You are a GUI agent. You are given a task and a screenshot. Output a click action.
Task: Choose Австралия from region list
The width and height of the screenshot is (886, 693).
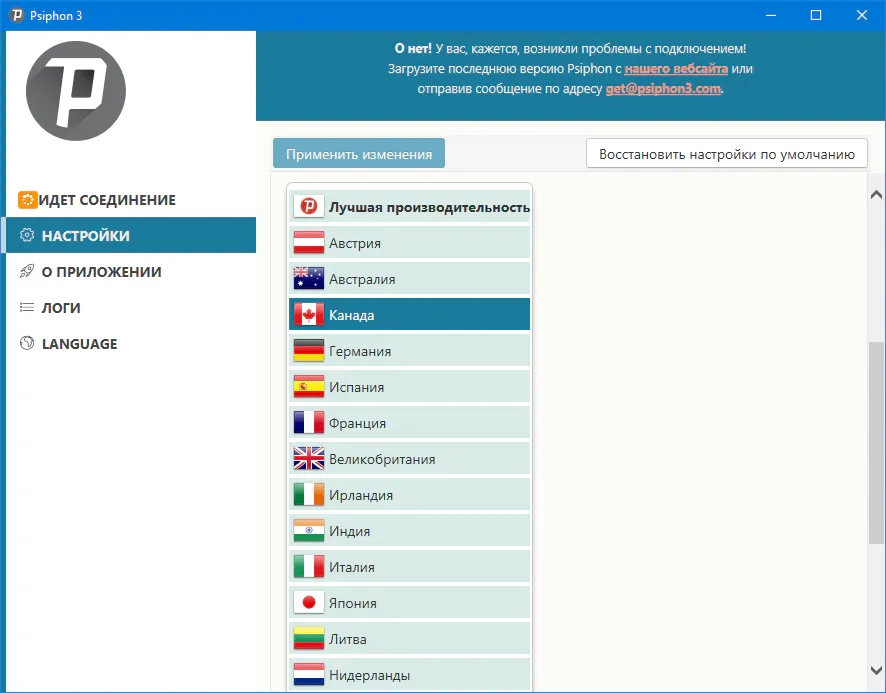tap(410, 279)
